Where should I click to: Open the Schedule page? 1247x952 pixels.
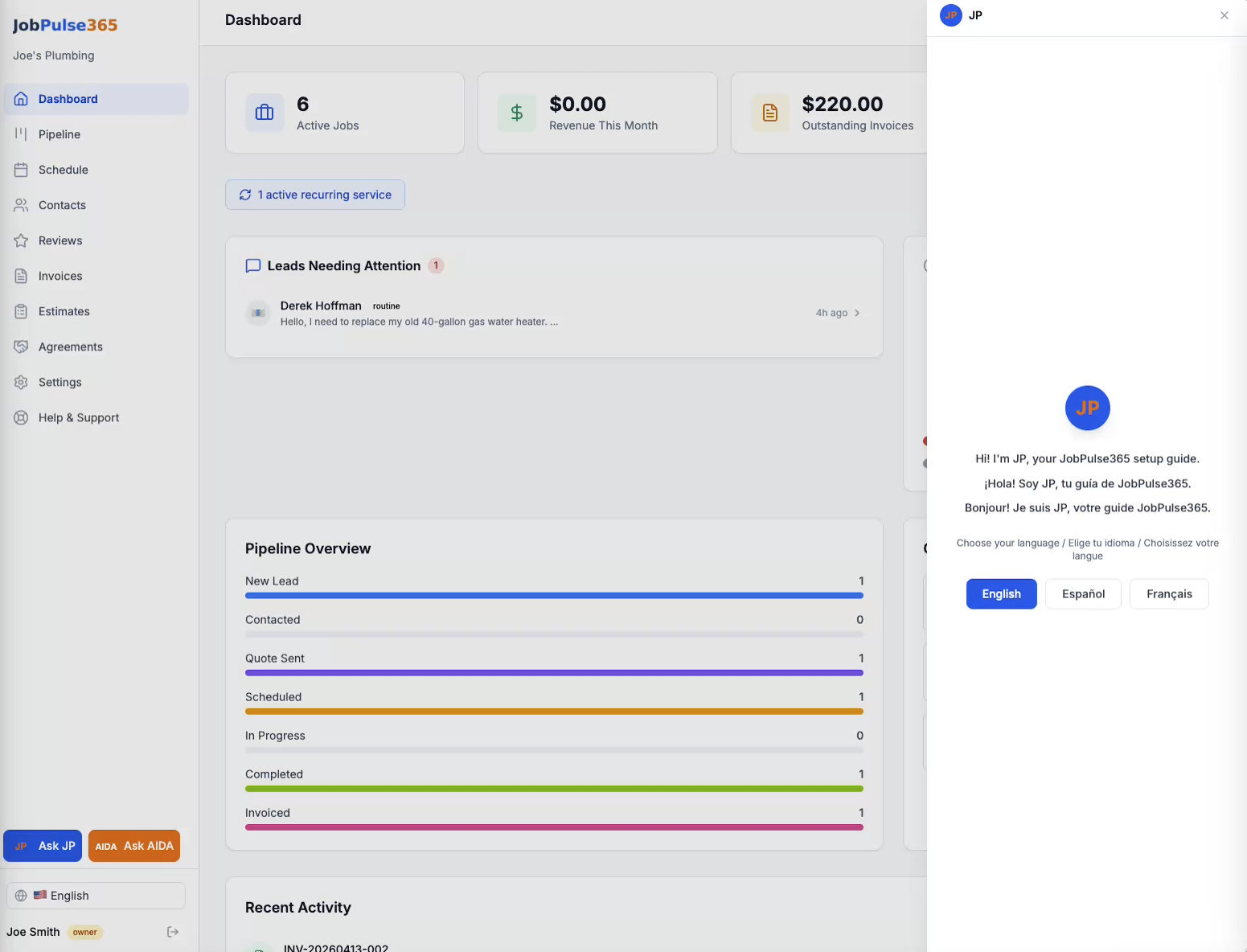pos(96,170)
